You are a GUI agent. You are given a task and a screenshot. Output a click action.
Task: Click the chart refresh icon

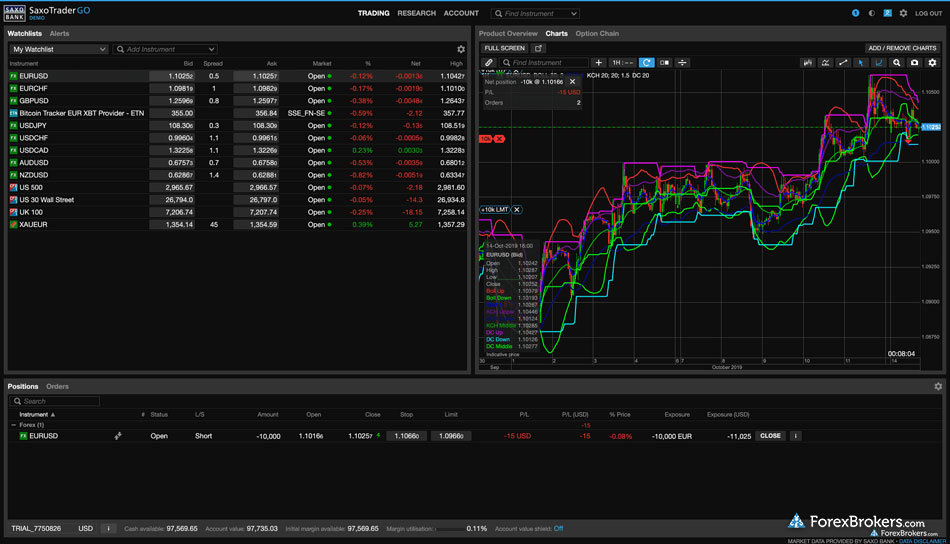click(646, 62)
